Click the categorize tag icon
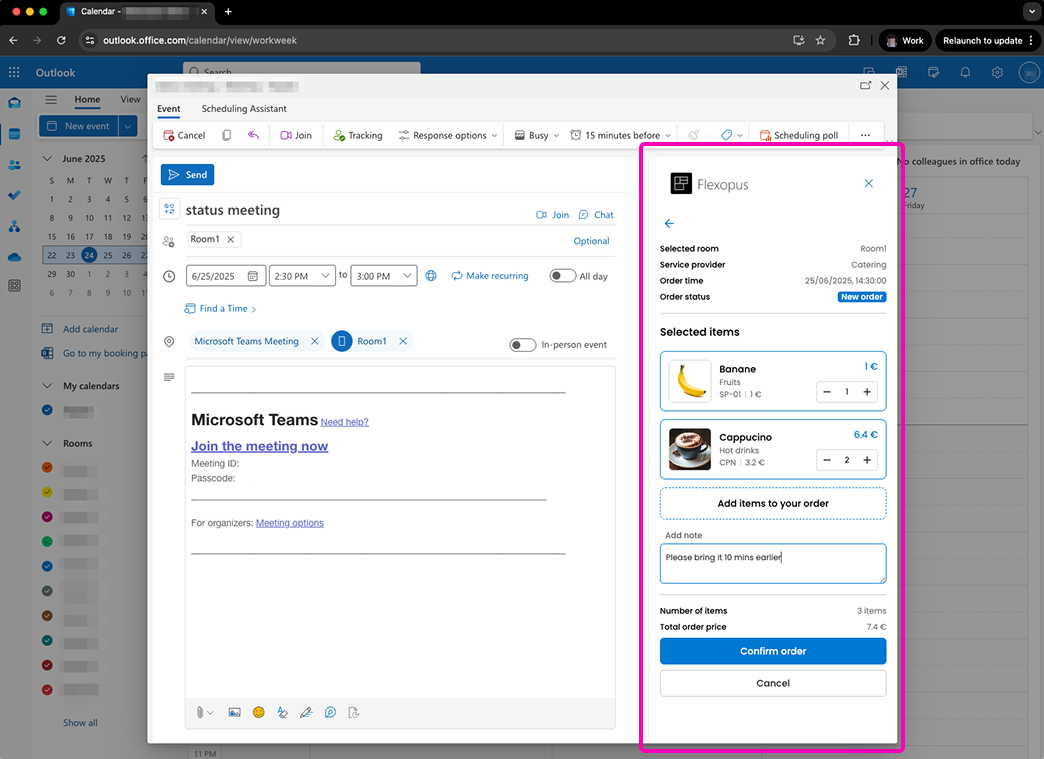Image resolution: width=1044 pixels, height=759 pixels. pyautogui.click(x=726, y=135)
